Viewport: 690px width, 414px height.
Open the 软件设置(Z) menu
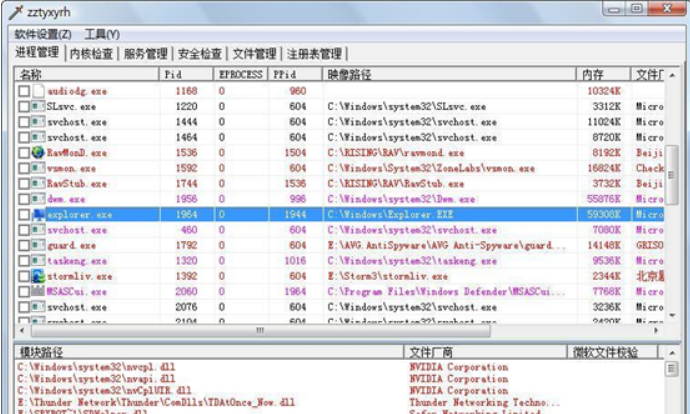(43, 34)
